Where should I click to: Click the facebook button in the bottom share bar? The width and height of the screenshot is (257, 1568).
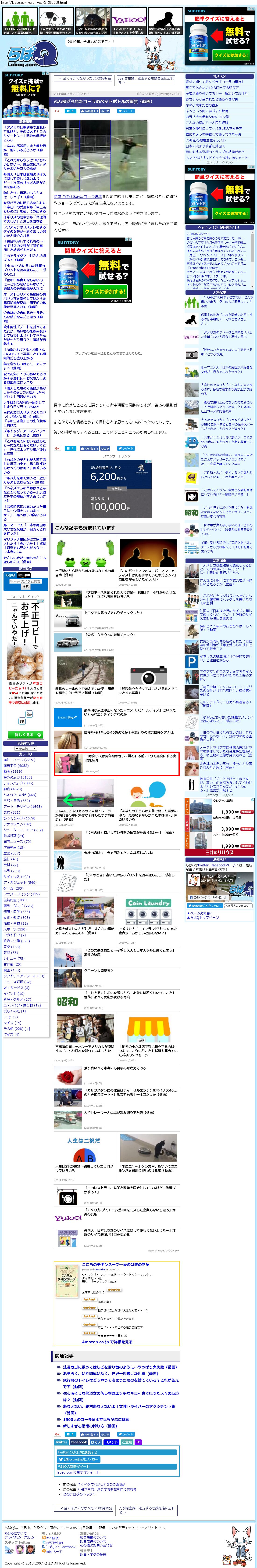tap(79, 1442)
